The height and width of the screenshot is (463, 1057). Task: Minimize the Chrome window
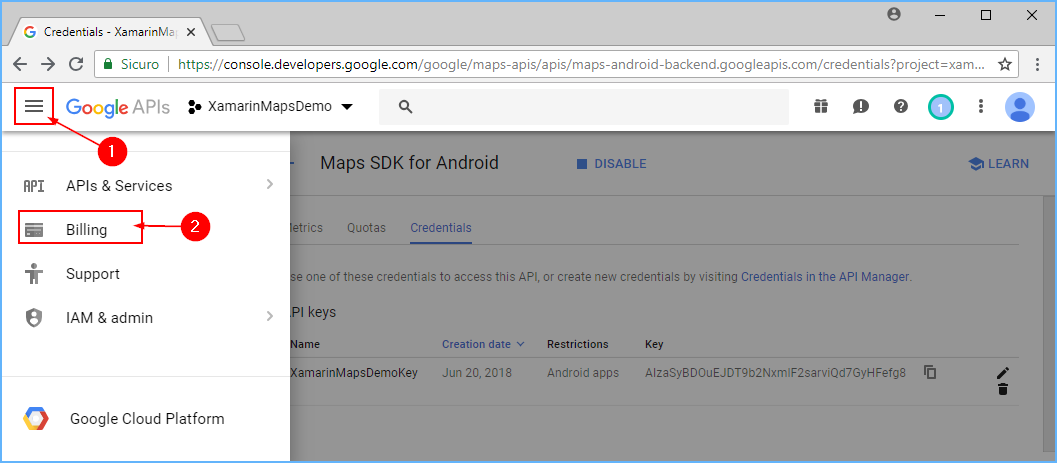tap(941, 15)
